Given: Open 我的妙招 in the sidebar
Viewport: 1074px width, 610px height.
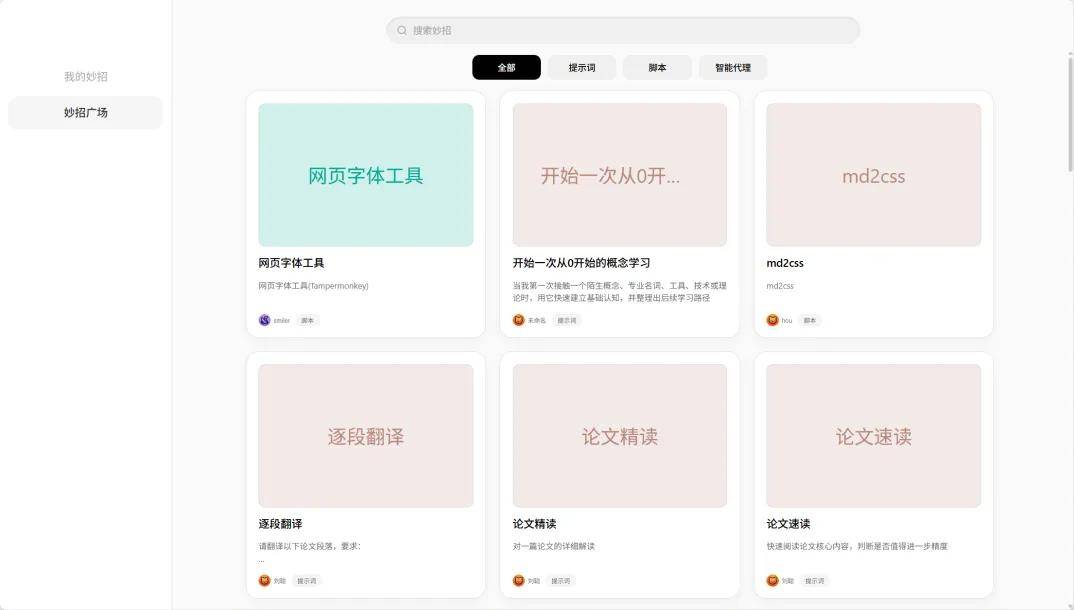Looking at the screenshot, I should 84,75.
